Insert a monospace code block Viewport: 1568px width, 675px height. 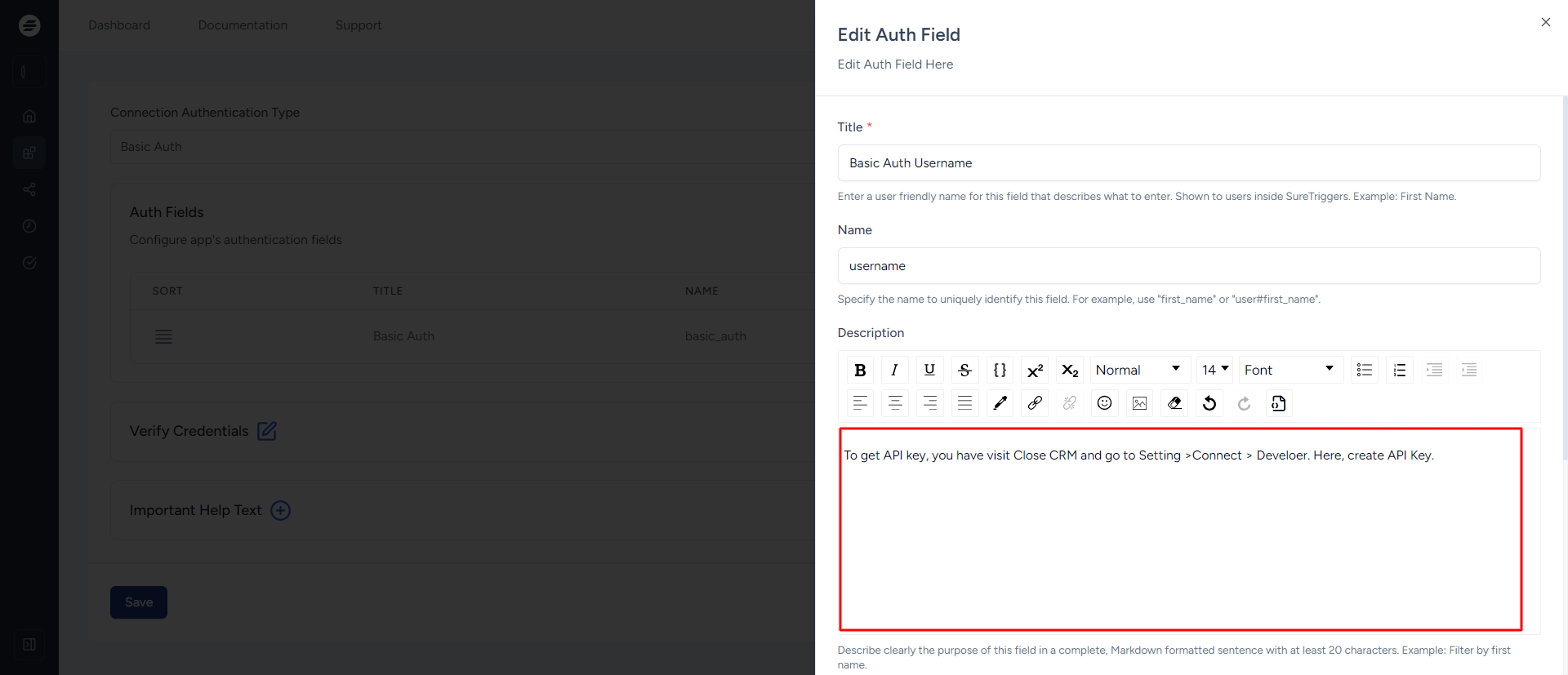click(1000, 370)
